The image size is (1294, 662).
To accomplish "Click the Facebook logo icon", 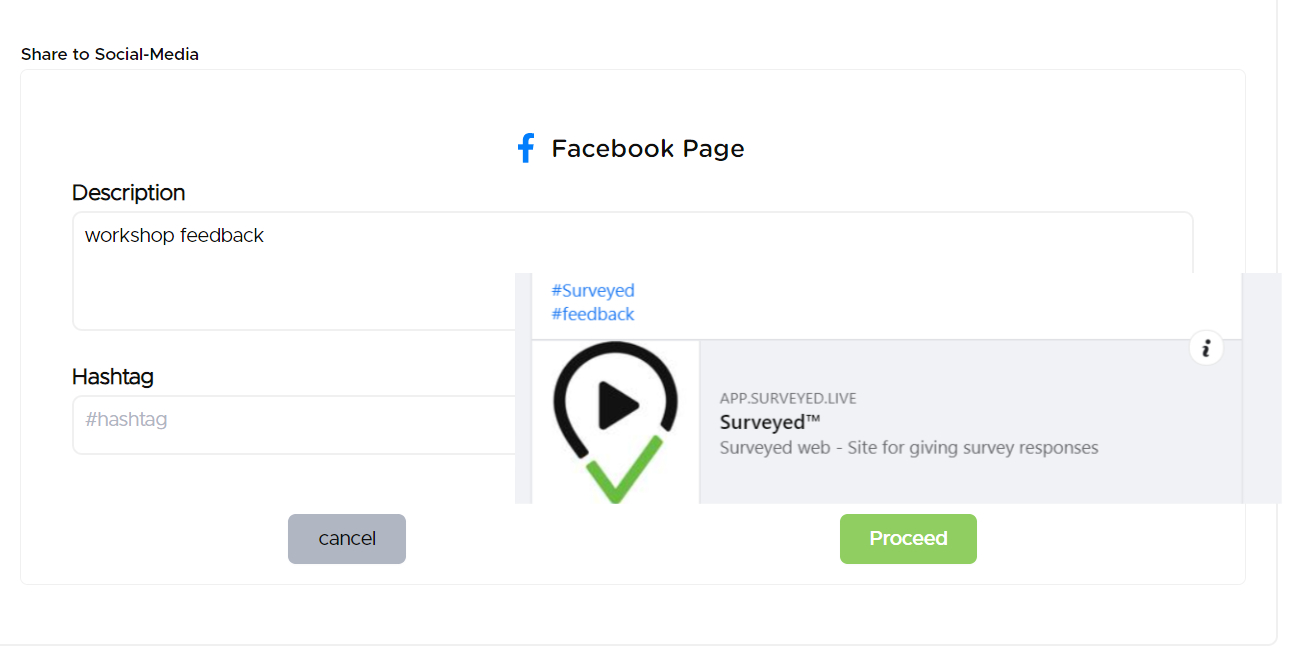I will 525,149.
